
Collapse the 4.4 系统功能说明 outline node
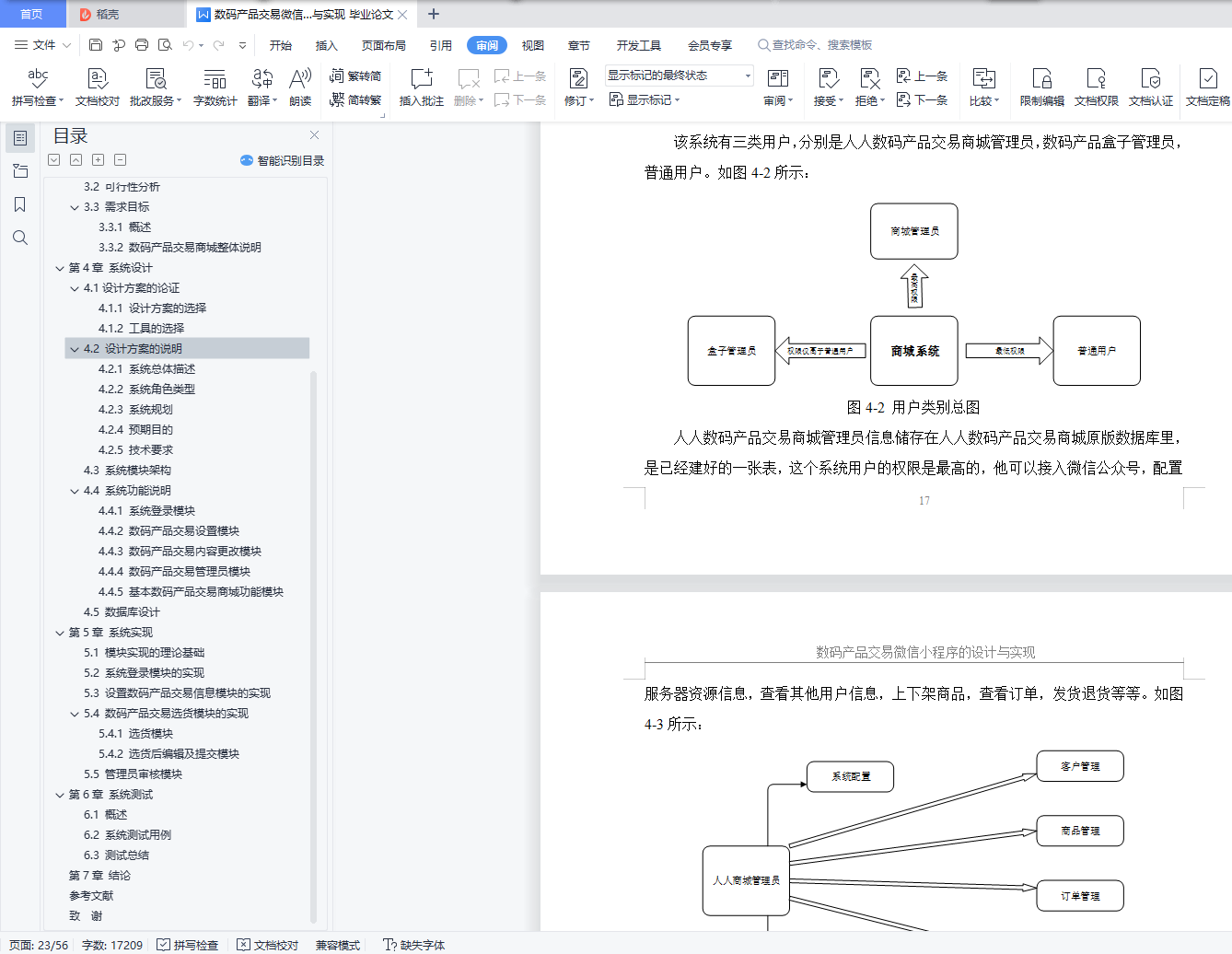75,491
